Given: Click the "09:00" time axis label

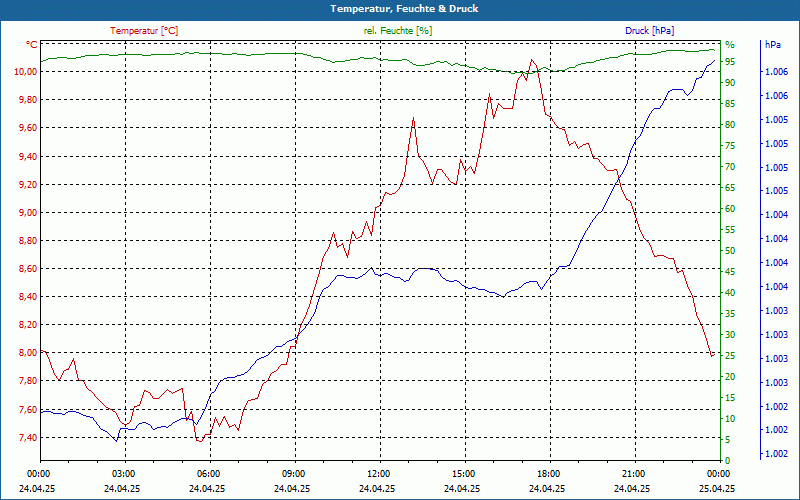Looking at the screenshot, I should (292, 474).
